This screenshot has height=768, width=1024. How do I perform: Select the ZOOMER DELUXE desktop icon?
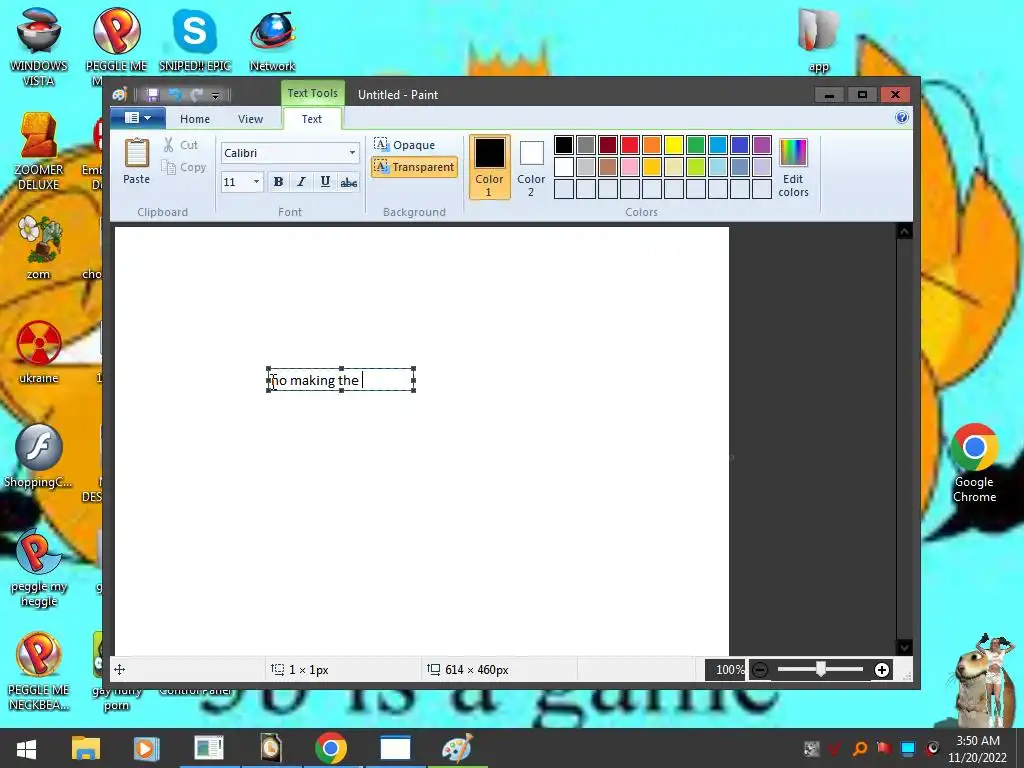click(39, 152)
